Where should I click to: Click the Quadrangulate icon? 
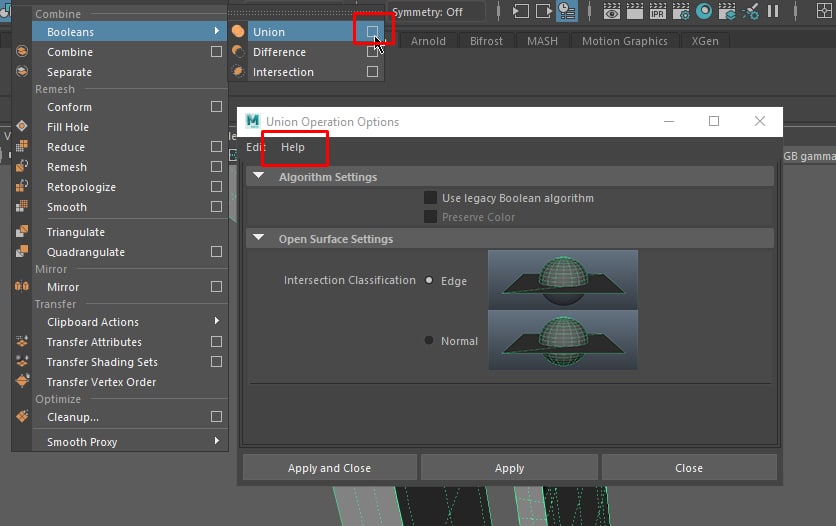(22, 251)
